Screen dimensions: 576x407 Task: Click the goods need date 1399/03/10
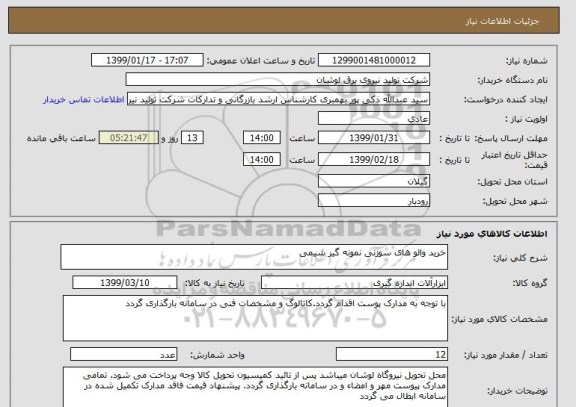125,282
